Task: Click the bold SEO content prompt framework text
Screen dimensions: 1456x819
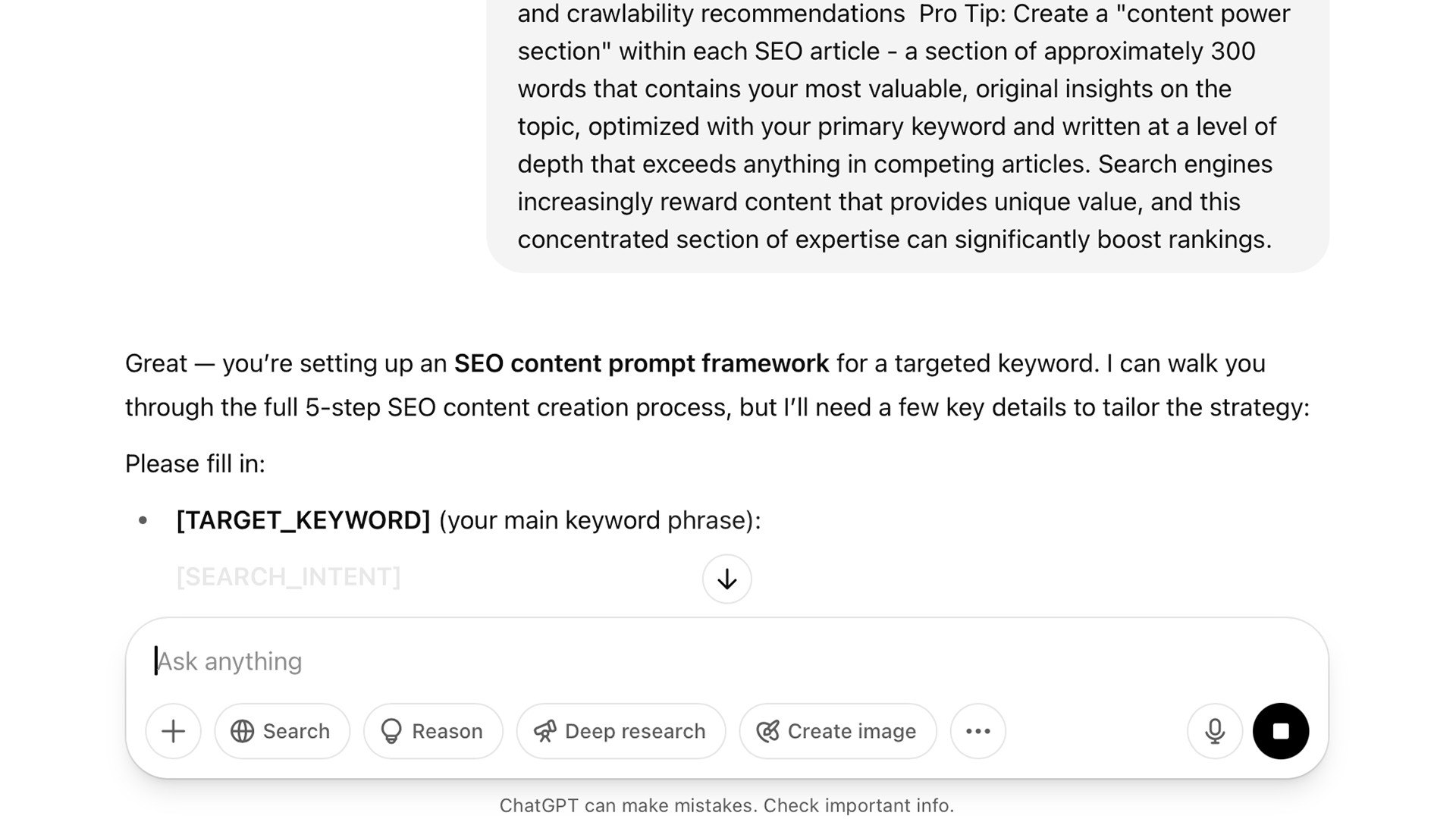Action: pos(642,363)
